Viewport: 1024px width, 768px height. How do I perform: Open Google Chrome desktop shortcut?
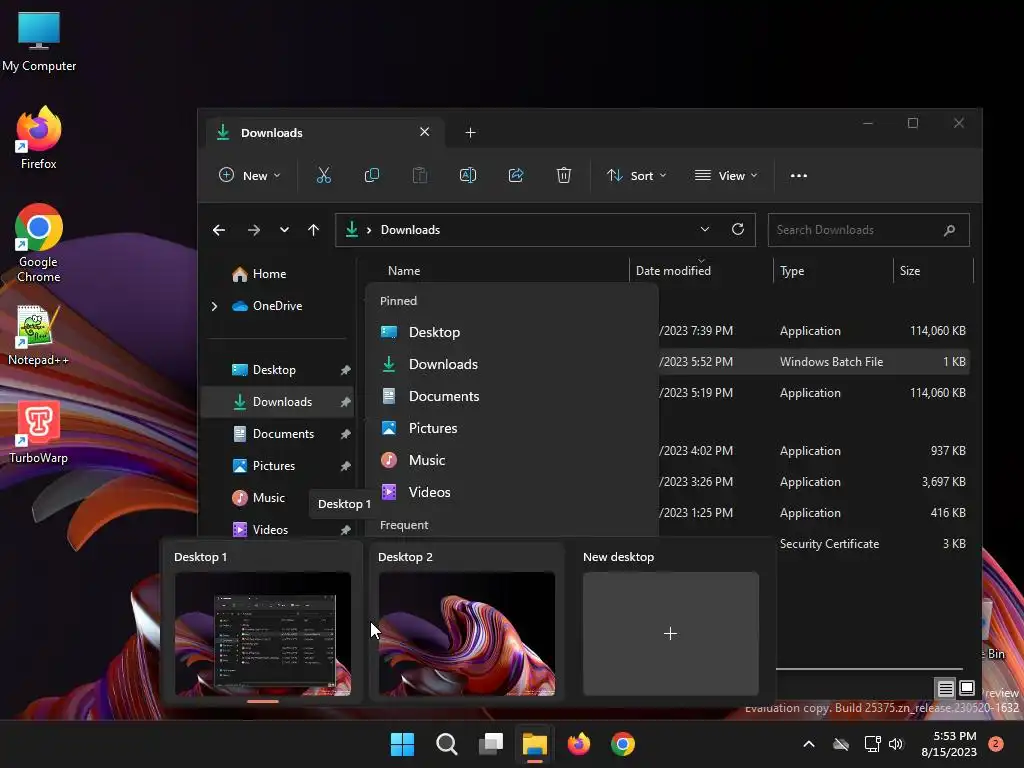click(39, 243)
